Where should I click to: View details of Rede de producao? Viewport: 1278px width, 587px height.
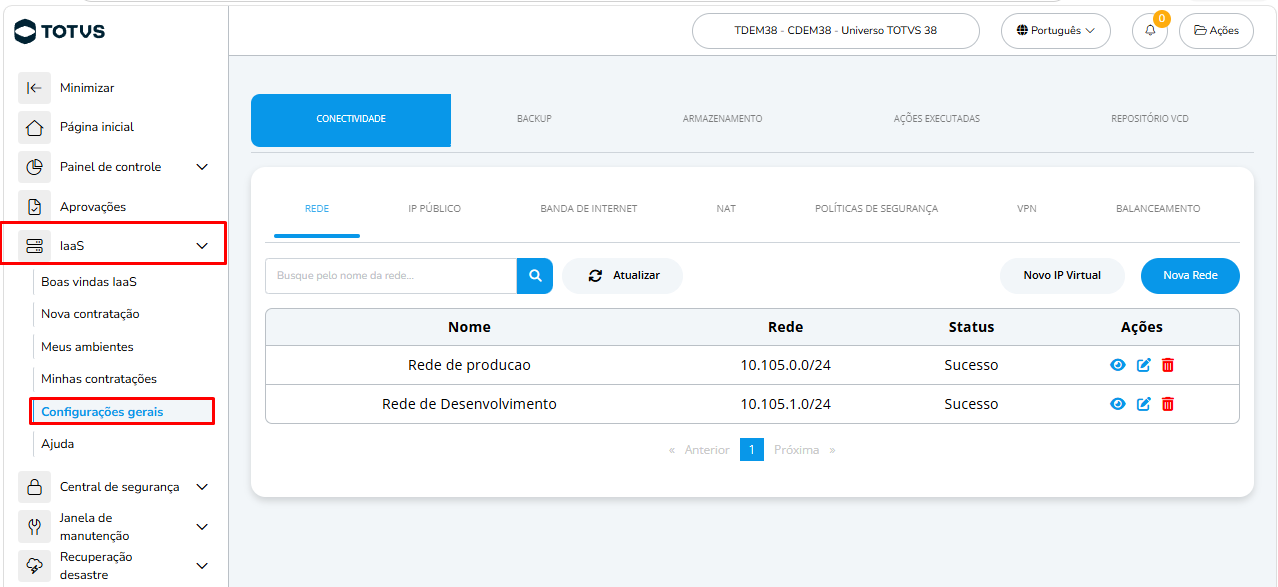(x=1118, y=365)
